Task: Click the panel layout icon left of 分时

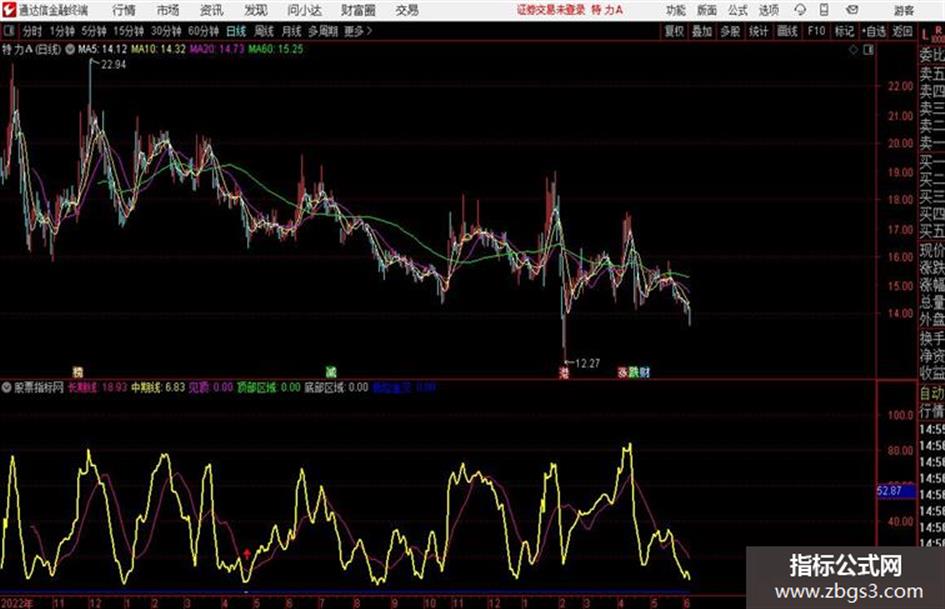Action: coord(8,31)
